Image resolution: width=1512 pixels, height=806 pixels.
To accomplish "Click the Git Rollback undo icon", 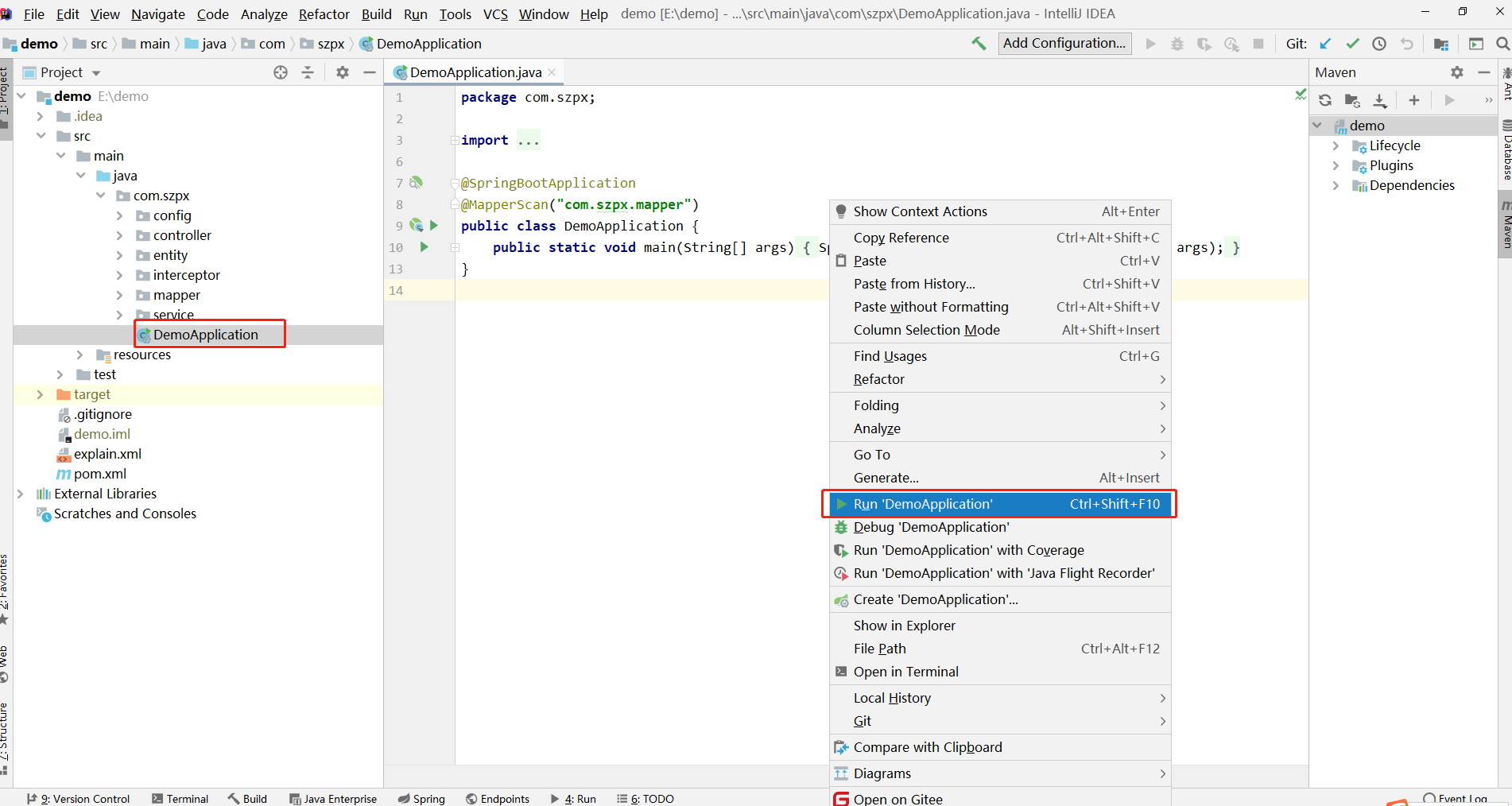I will (1407, 44).
